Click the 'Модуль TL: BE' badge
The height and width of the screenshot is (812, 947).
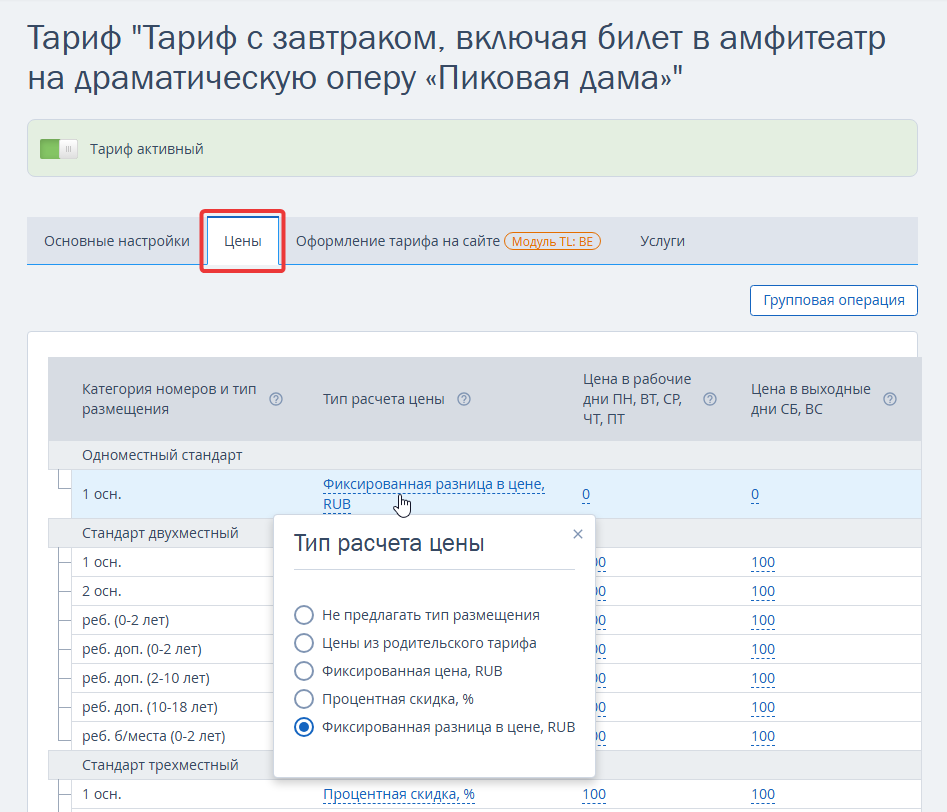(x=552, y=242)
